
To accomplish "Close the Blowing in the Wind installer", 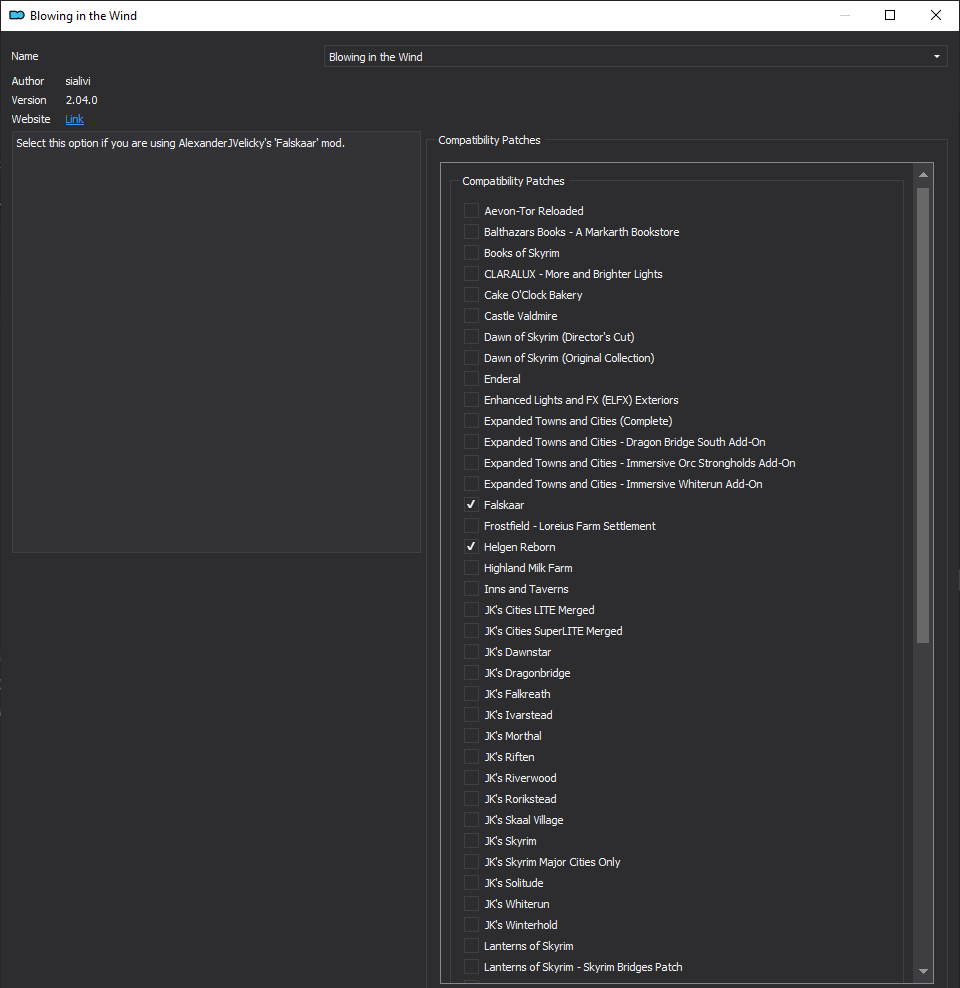I will click(x=936, y=15).
